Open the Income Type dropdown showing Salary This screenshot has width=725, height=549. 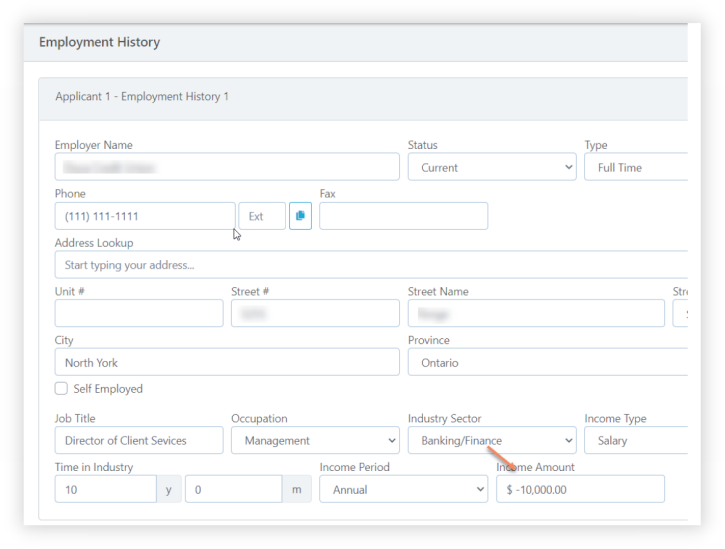click(636, 441)
